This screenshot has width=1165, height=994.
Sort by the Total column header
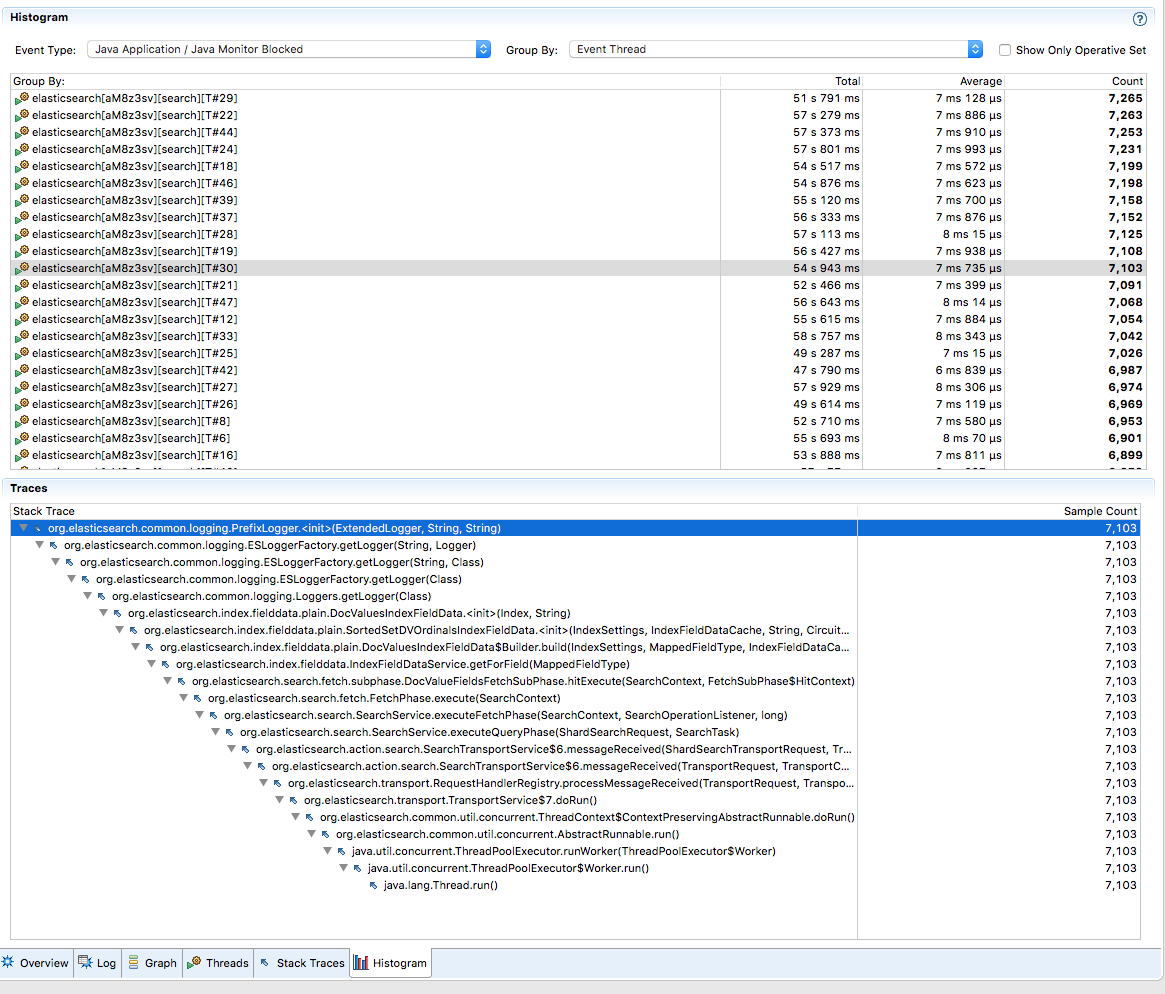click(791, 81)
